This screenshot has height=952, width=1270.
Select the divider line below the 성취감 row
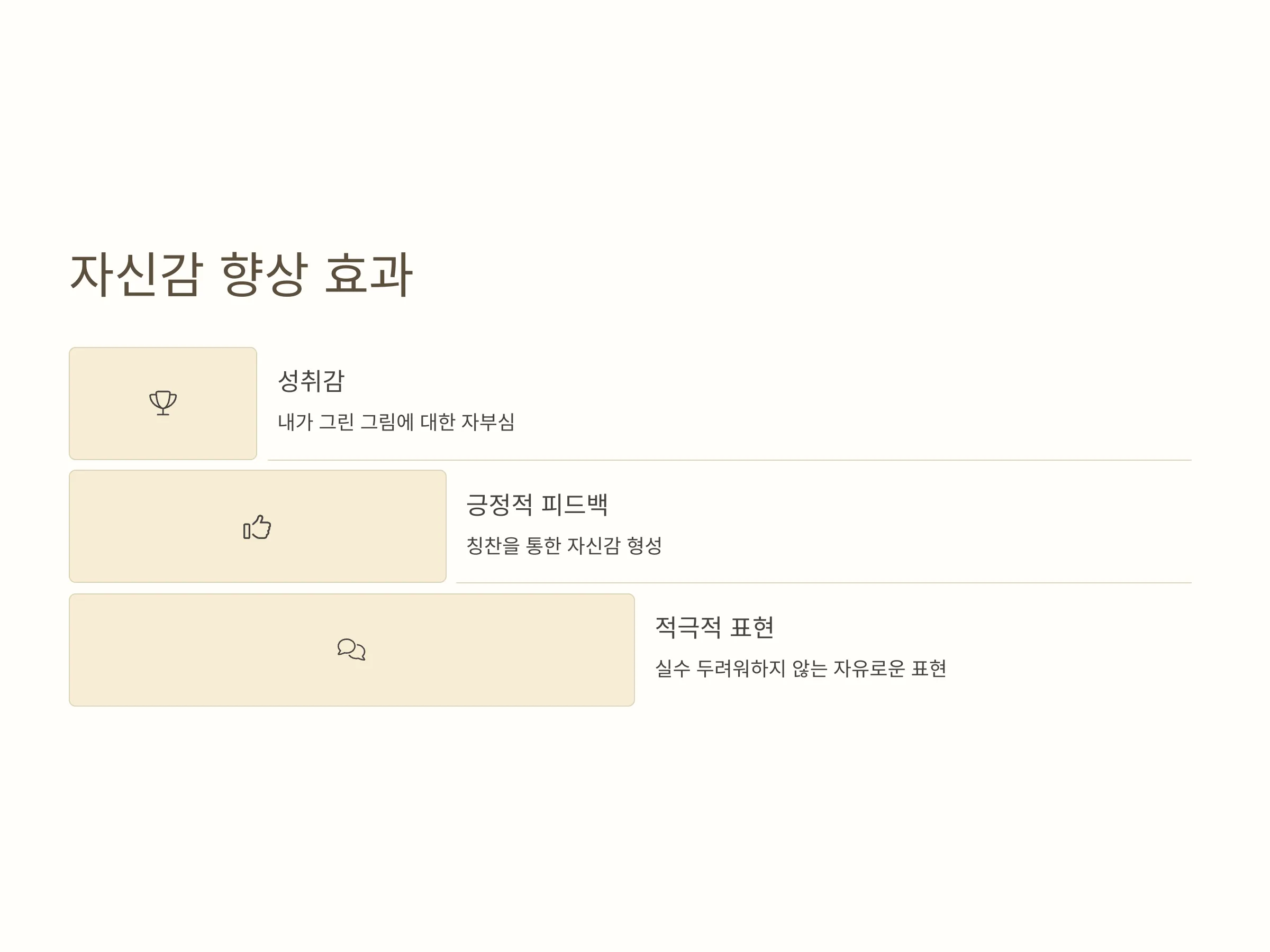click(730, 460)
